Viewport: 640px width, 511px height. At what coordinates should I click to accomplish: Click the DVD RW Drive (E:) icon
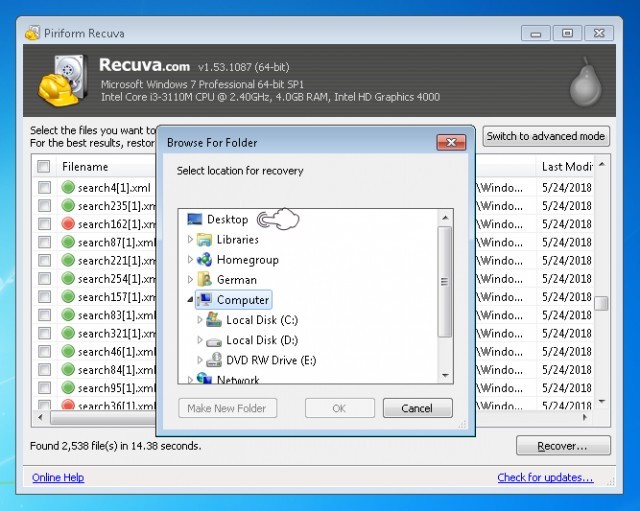coord(214,360)
